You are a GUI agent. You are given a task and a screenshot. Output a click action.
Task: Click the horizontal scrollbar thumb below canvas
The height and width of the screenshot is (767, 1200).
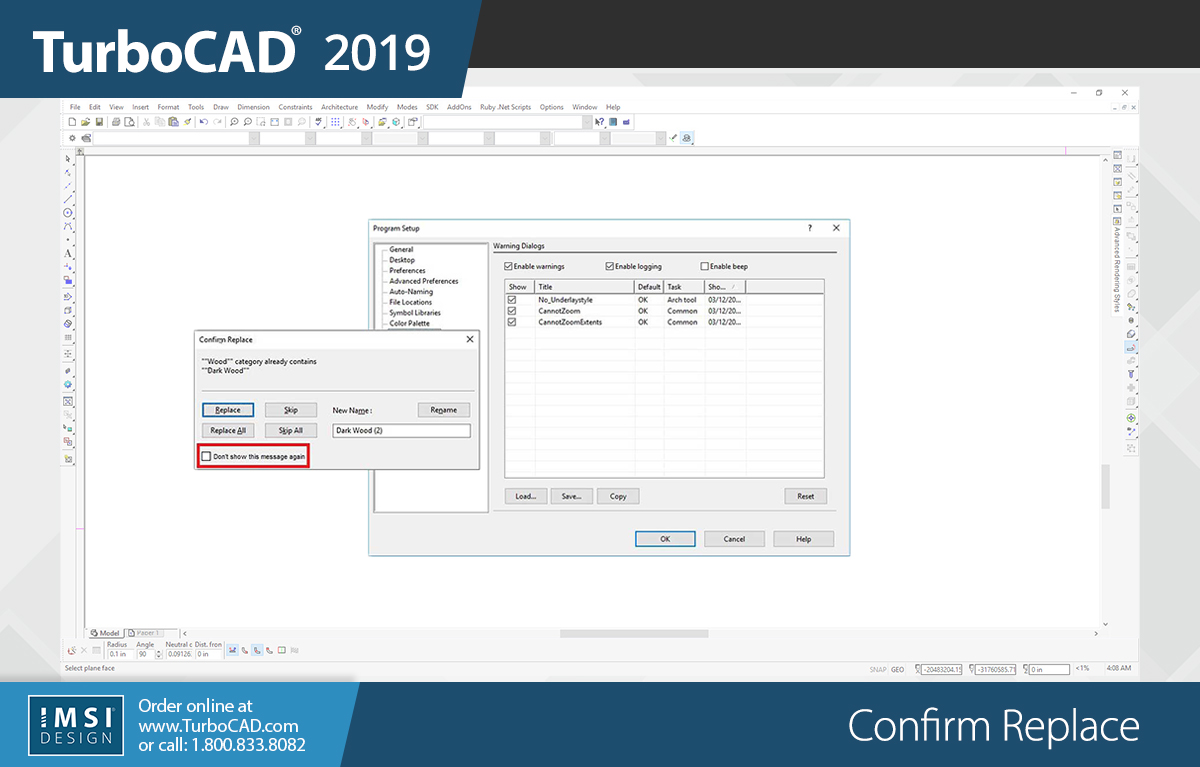click(633, 633)
